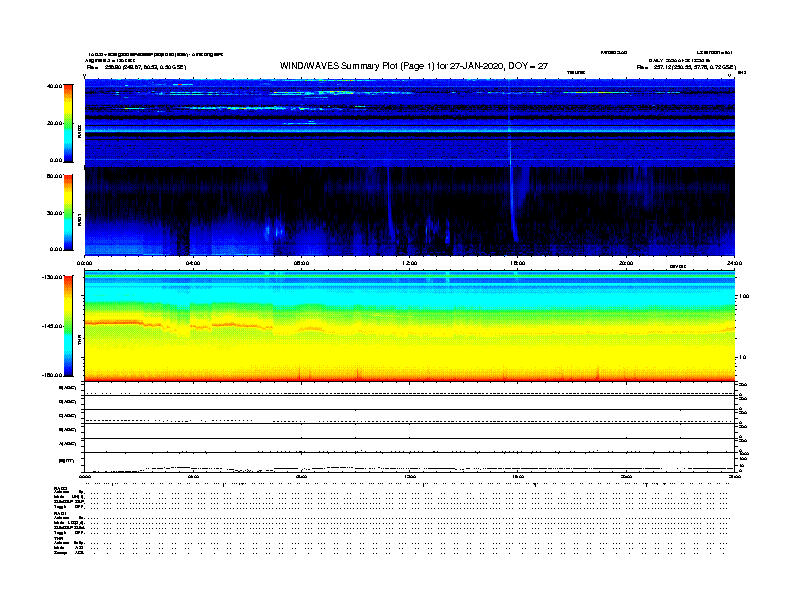Image resolution: width=792 pixels, height=612 pixels.
Task: Select the 30.00 tick on RAD1 color bar
Action: coord(54,213)
